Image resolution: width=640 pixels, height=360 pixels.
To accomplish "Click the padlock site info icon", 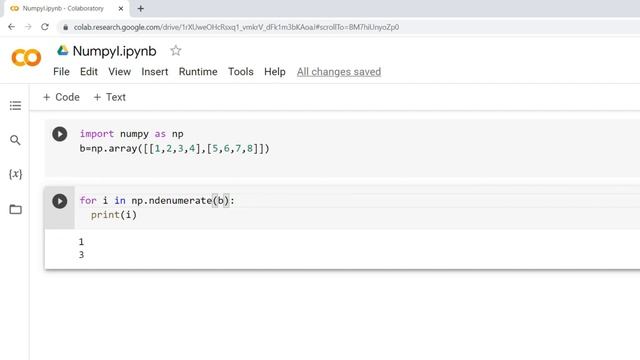I will pos(65,27).
